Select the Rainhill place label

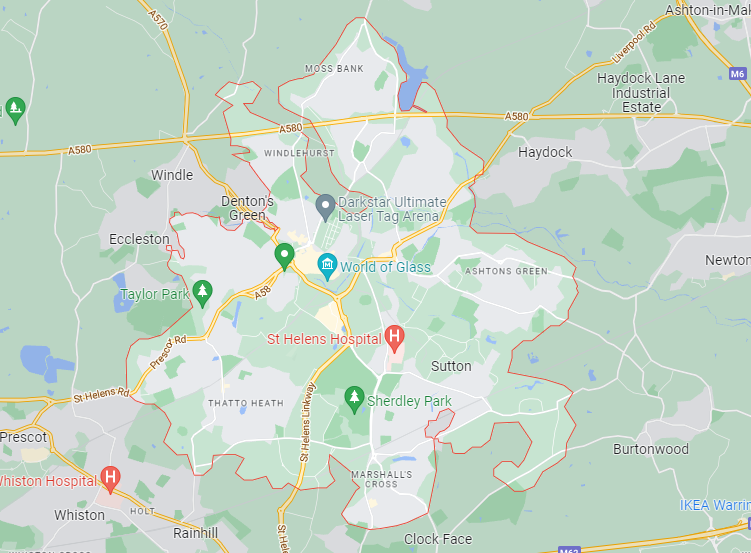click(195, 533)
